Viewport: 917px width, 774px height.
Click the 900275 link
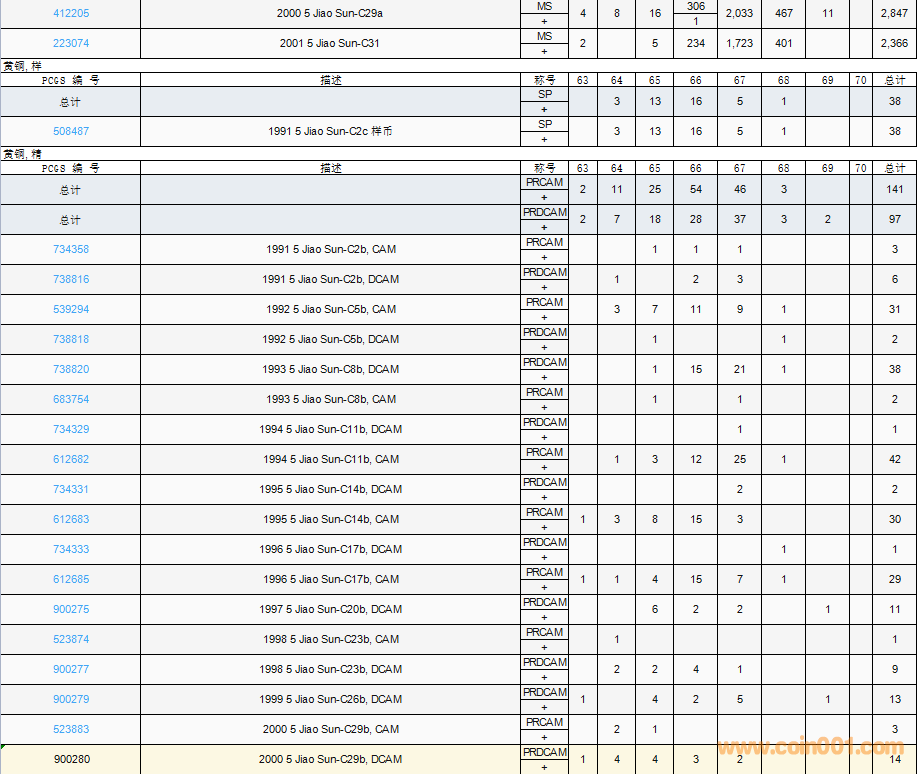coord(70,609)
